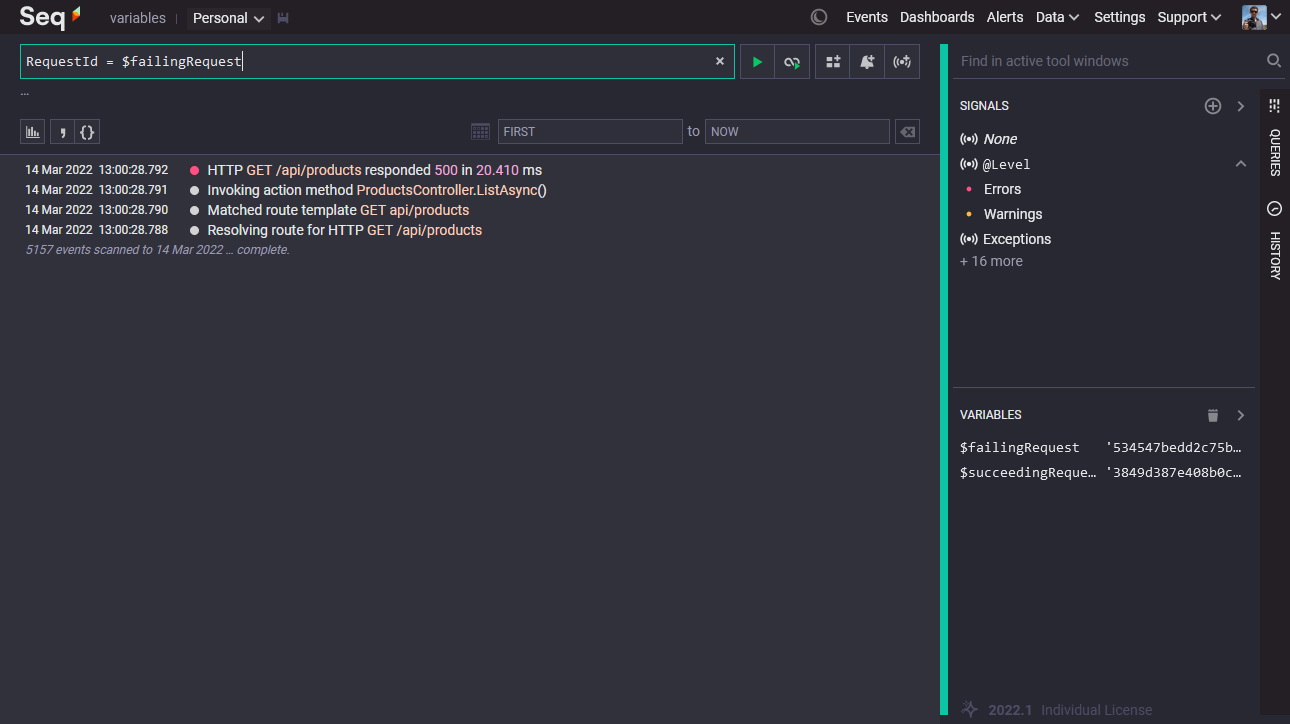The width and height of the screenshot is (1290, 724).
Task: Toggle the Errors signal
Action: [x=1002, y=189]
